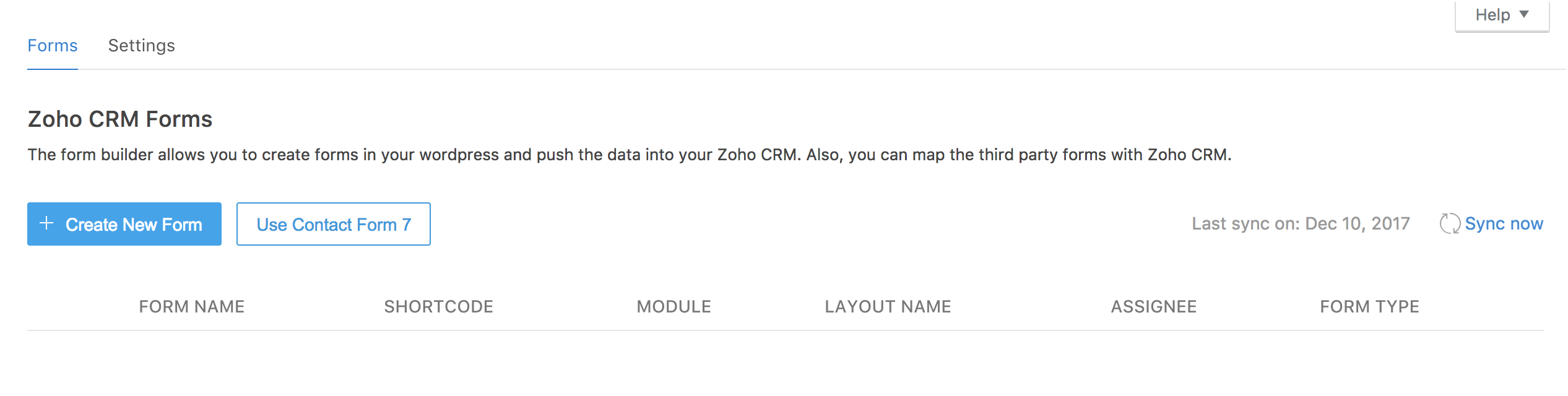This screenshot has width=1568, height=396.
Task: Click the Help label
Action: 1492,14
